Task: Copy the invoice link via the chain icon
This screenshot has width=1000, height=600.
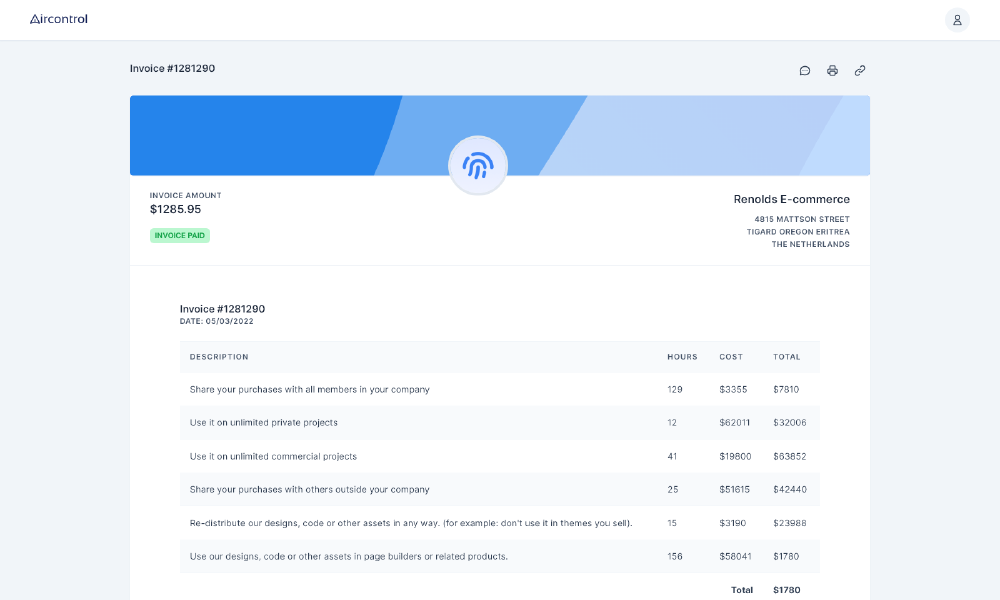Action: pos(860,70)
